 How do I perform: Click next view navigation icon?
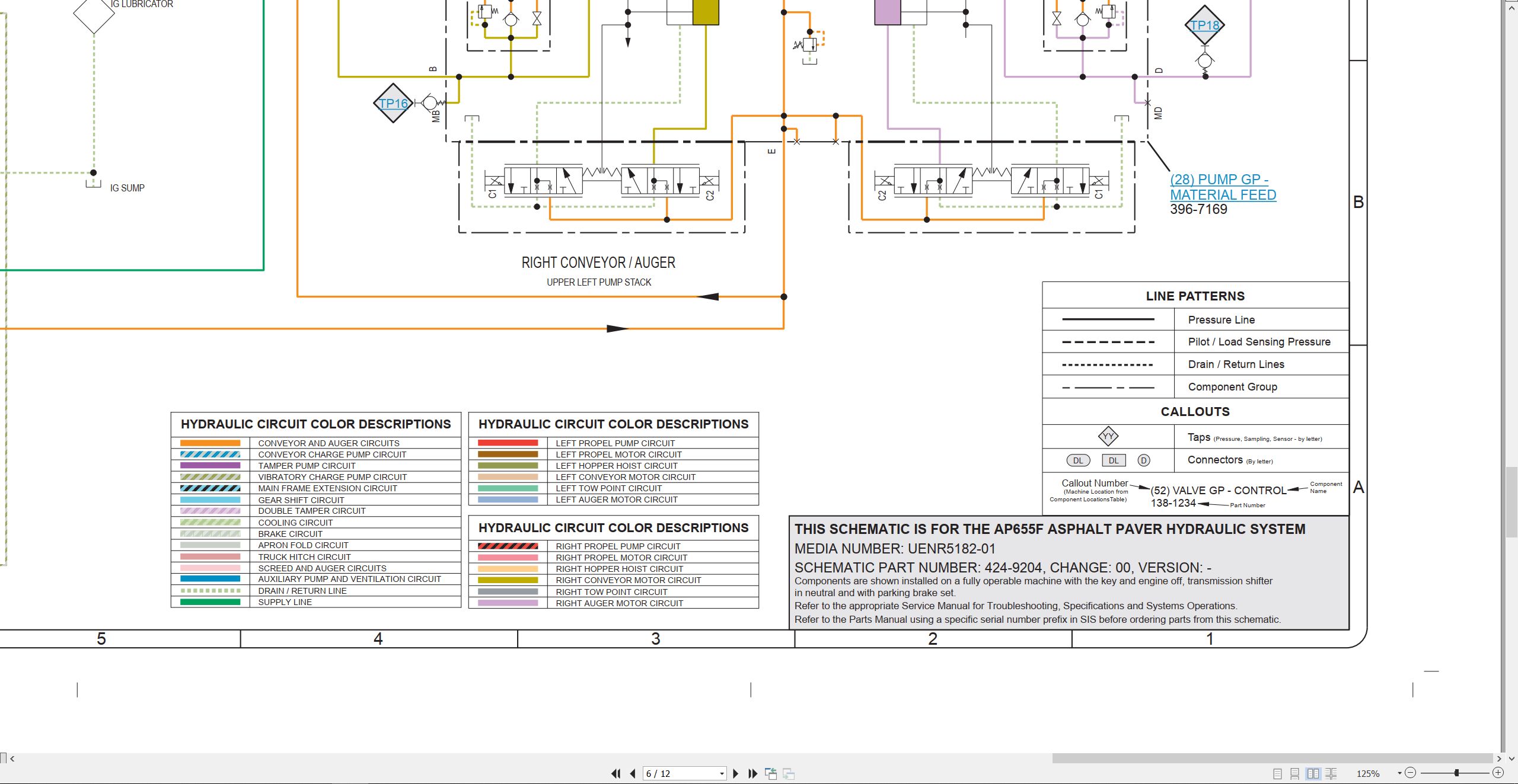point(789,773)
